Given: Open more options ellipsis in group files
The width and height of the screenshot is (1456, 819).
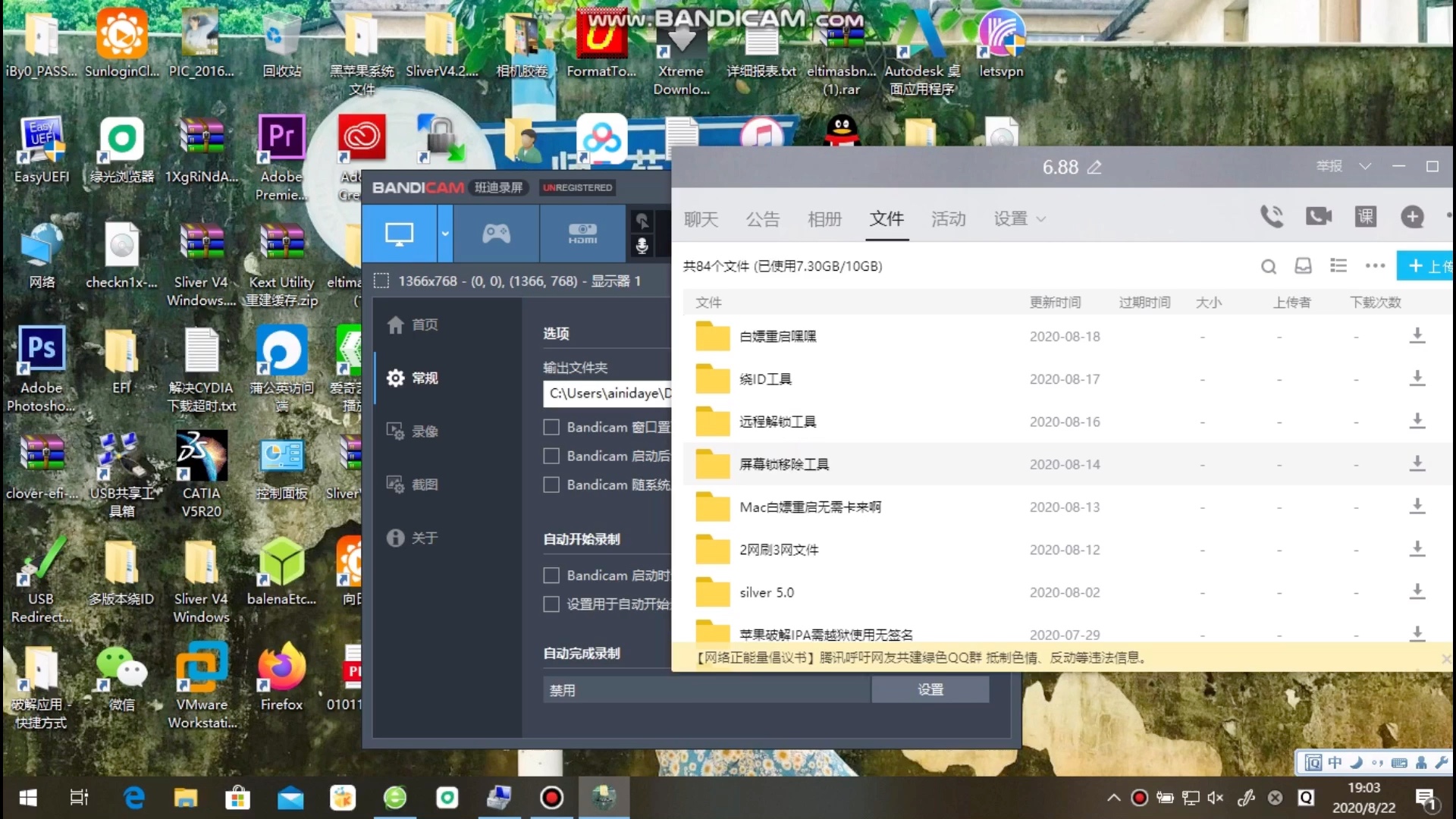Looking at the screenshot, I should click(1375, 265).
